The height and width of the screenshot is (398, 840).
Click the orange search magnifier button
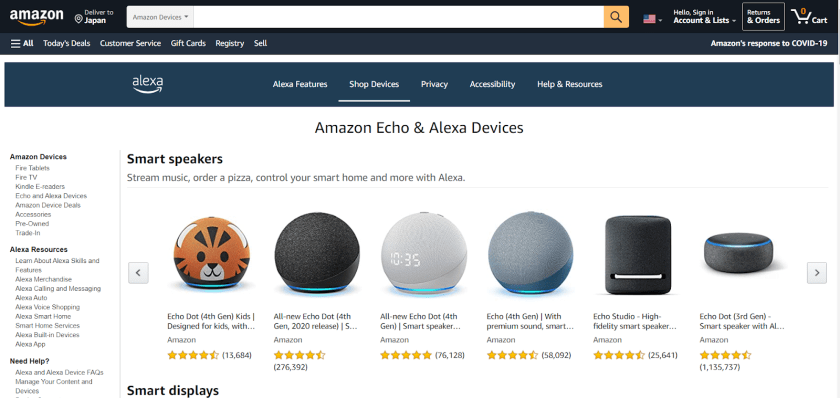coord(616,17)
